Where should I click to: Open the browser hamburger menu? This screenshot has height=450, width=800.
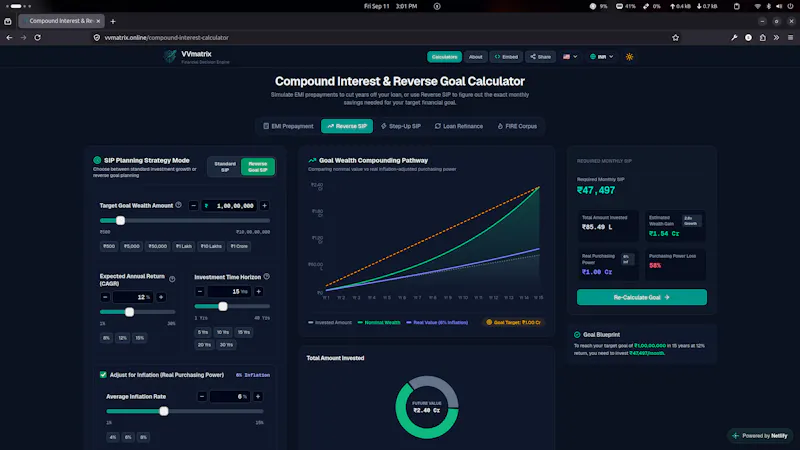click(790, 37)
